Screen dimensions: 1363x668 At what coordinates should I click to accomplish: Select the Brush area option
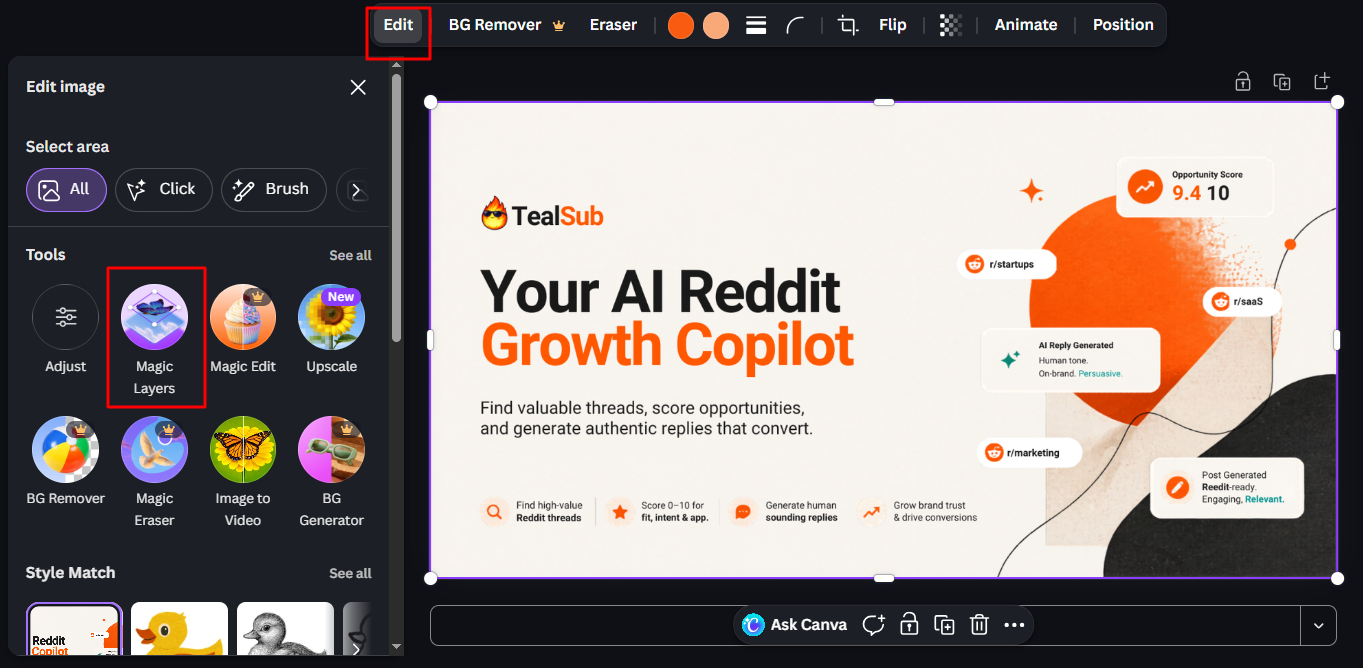274,189
